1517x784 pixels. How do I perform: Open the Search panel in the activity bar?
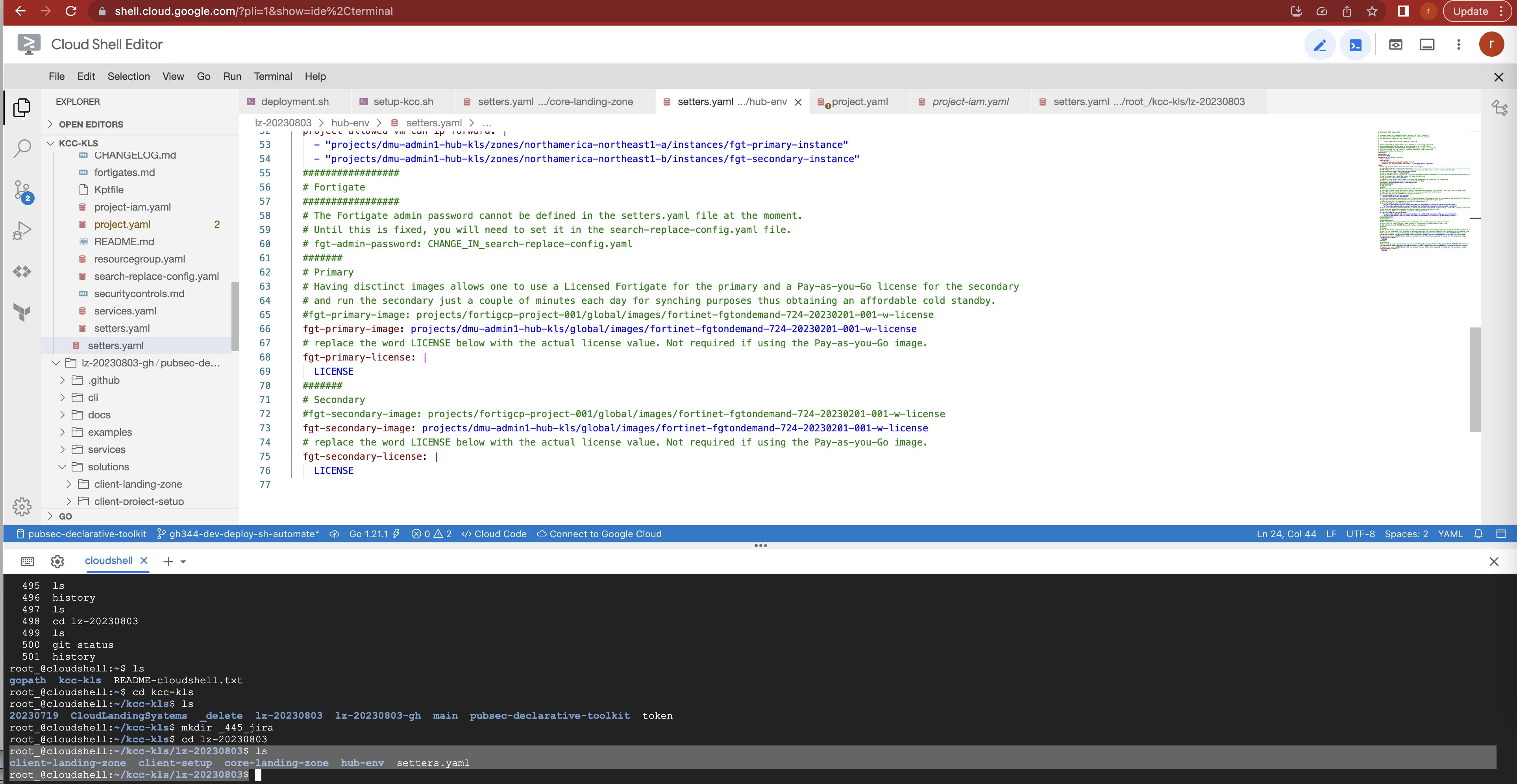pos(22,148)
